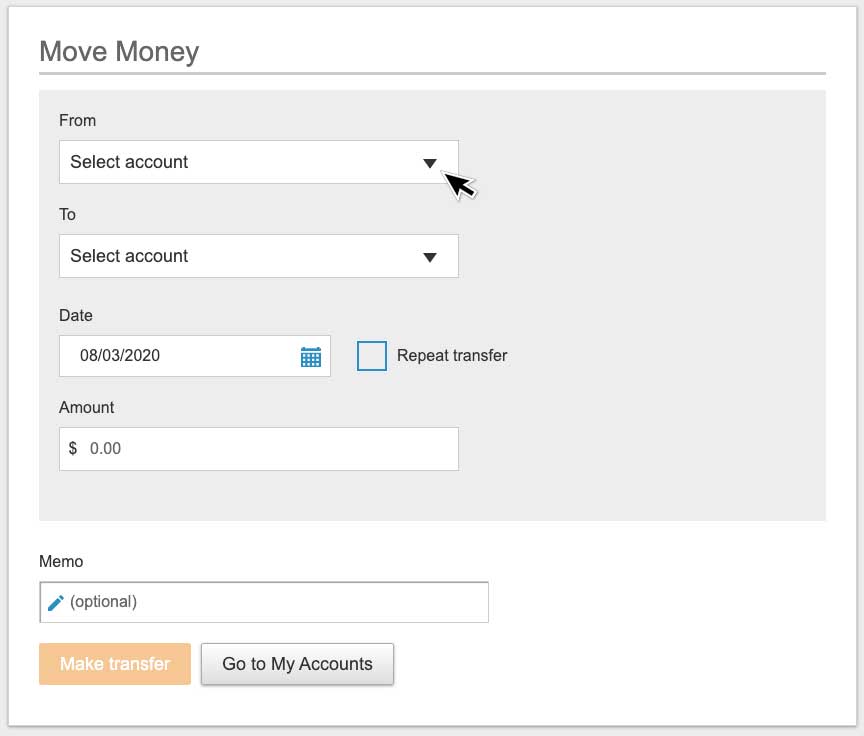This screenshot has width=864, height=736.
Task: Click the pencil icon in Memo field
Action: pyautogui.click(x=56, y=602)
